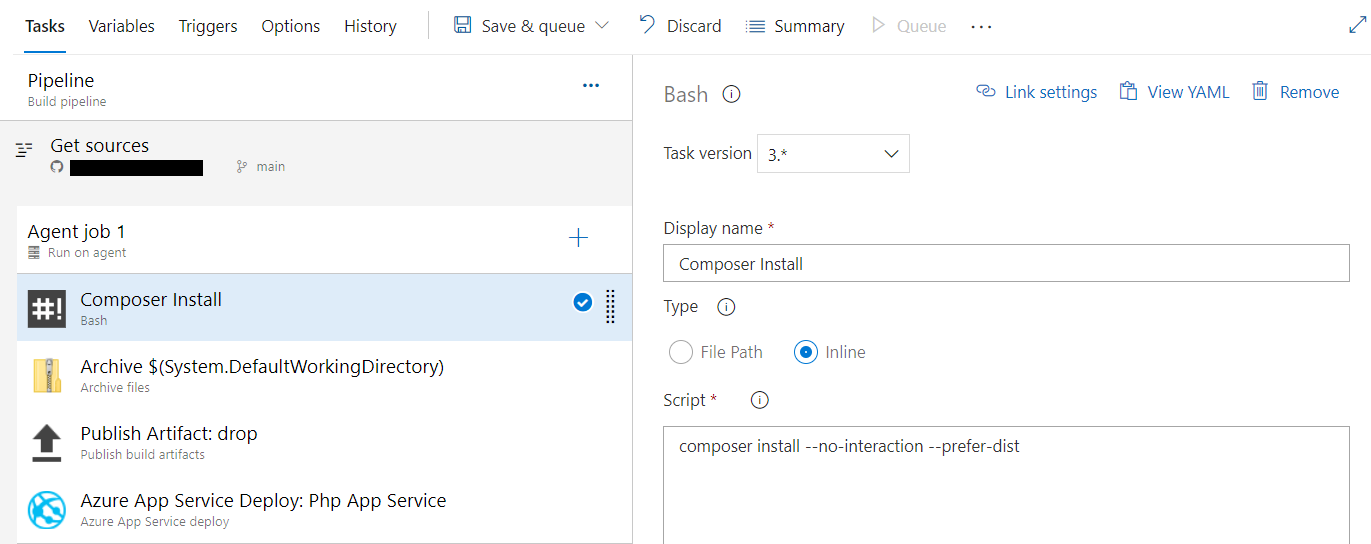
Task: Open the pipeline Summary
Action: [x=795, y=26]
